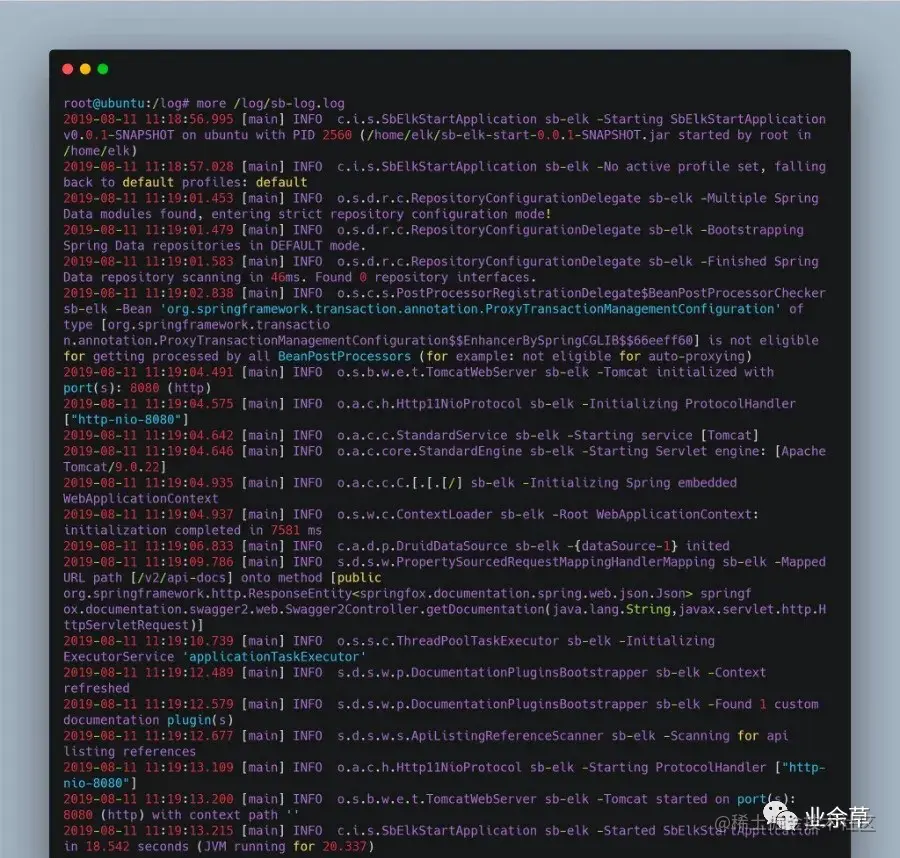Click the text 'Tomcat started on'
Screen dimensions: 900x858
[666, 799]
